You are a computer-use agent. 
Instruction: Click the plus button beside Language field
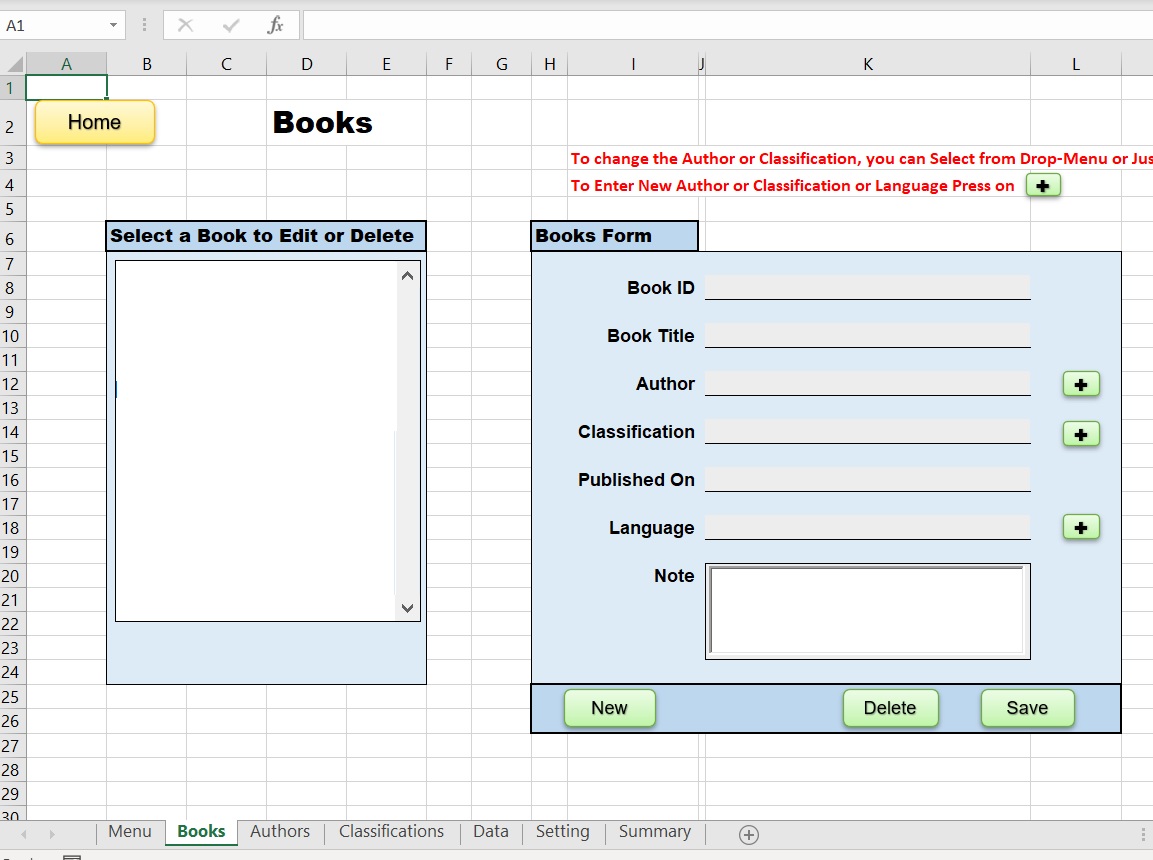(x=1080, y=527)
